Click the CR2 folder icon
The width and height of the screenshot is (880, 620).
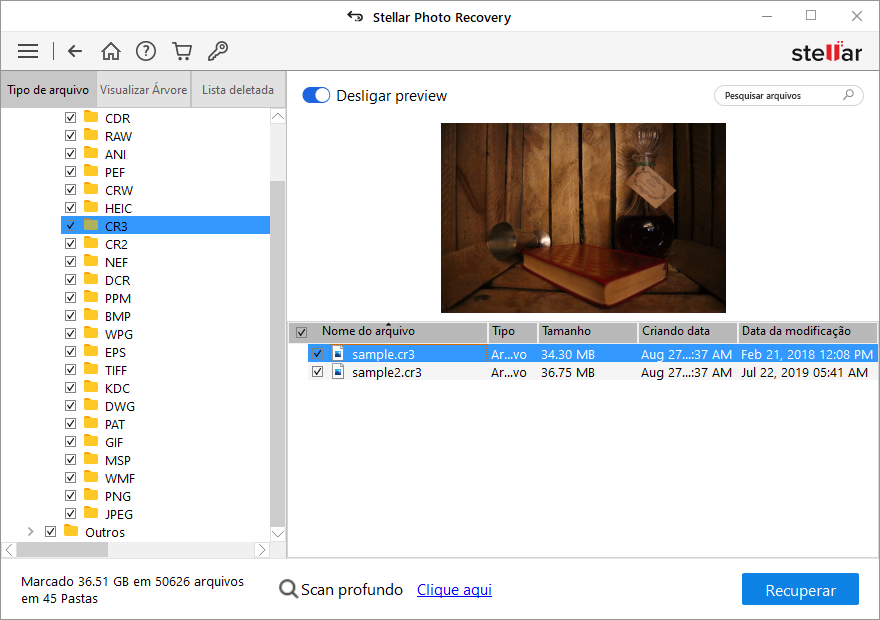click(x=91, y=243)
